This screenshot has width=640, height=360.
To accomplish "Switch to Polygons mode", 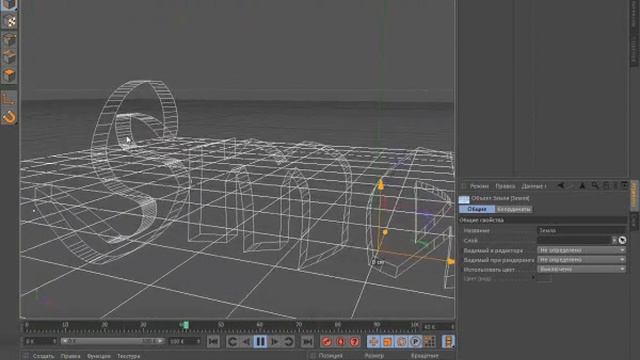I will click(9, 75).
